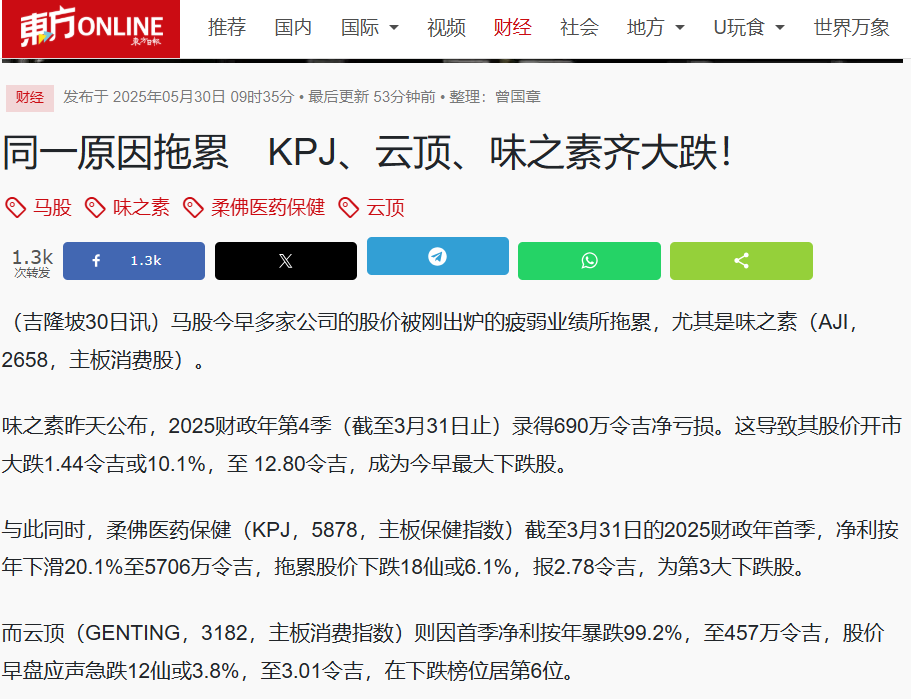The image size is (911, 699).
Task: Share article via Telegram
Action: click(438, 256)
